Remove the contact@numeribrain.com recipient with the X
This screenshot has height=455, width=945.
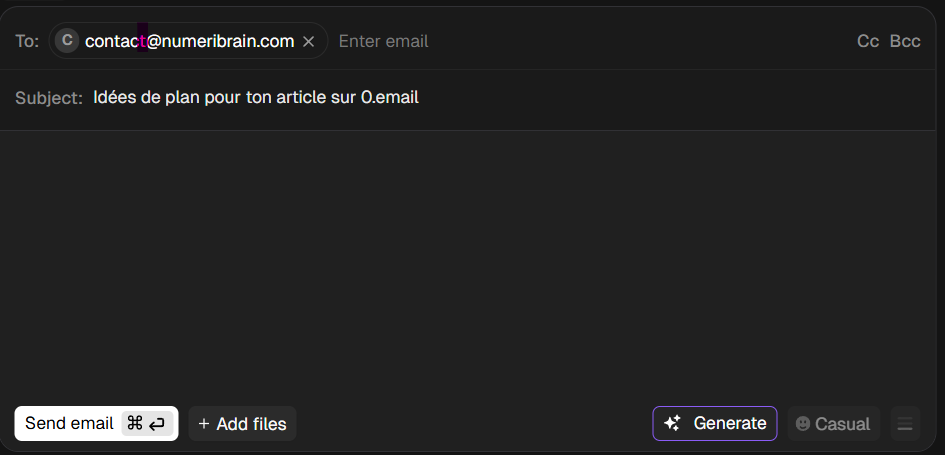tap(308, 42)
